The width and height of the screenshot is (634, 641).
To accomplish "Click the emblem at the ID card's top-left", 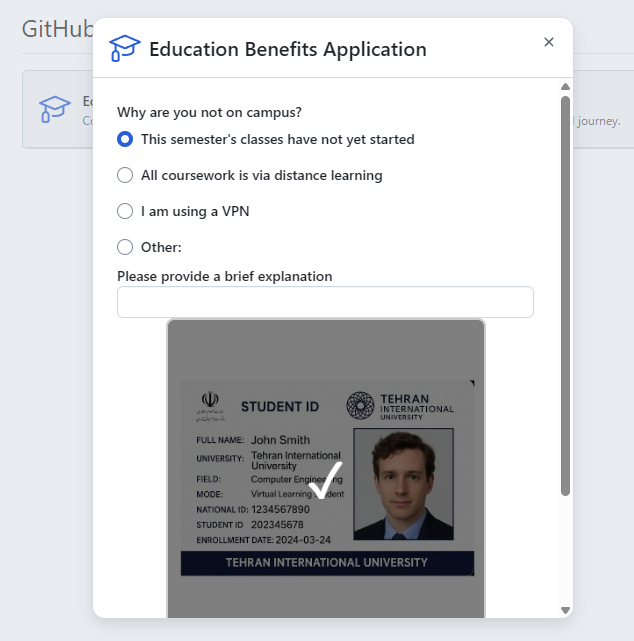I will 210,402.
